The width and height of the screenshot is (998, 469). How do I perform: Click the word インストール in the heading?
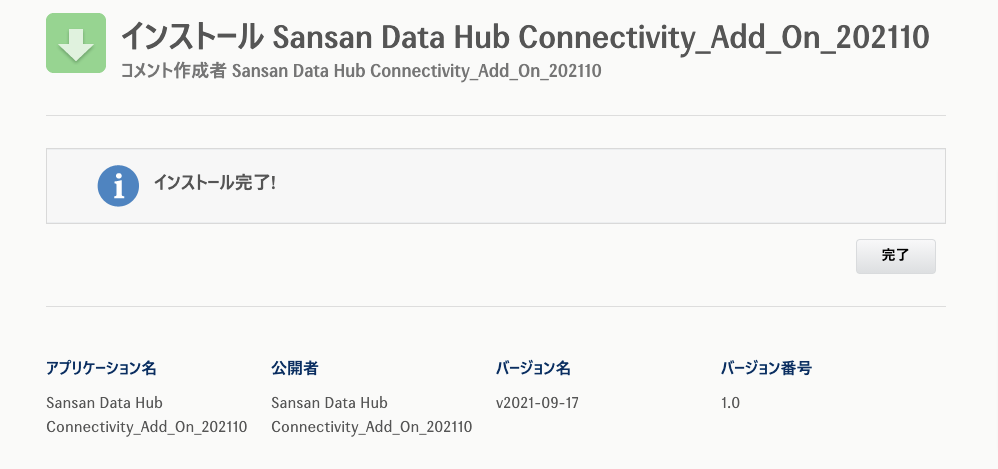[x=192, y=37]
